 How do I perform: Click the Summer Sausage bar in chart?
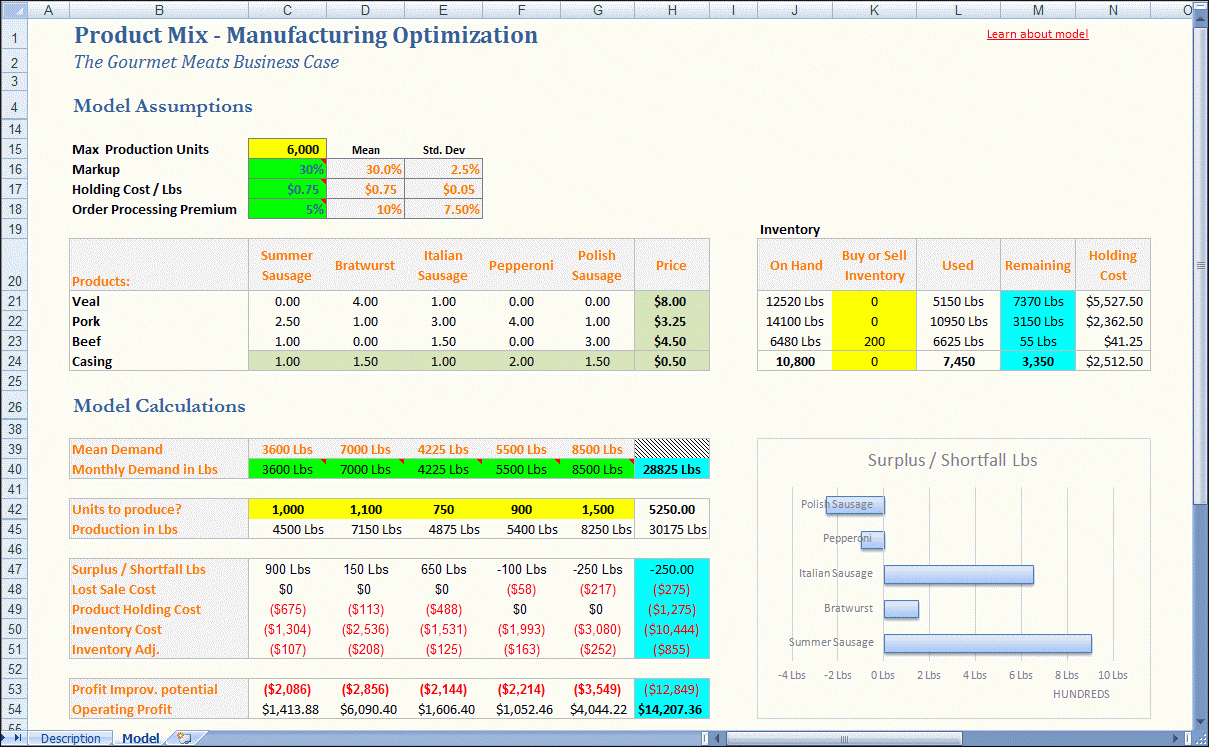pyautogui.click(x=986, y=643)
